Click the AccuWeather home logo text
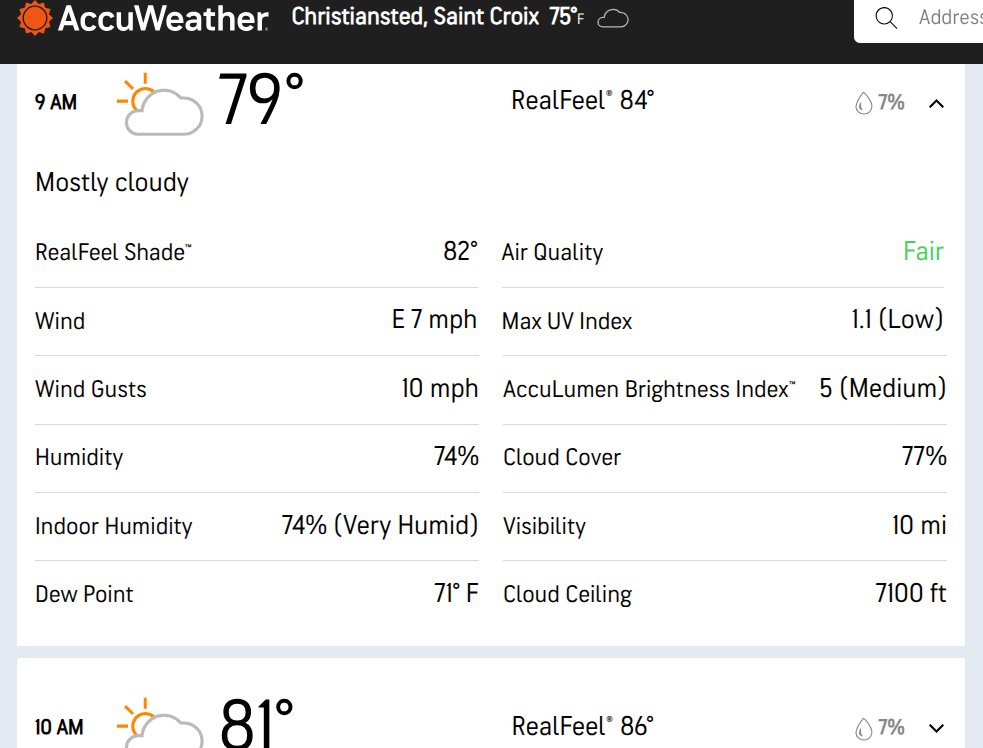983x748 pixels. [163, 19]
